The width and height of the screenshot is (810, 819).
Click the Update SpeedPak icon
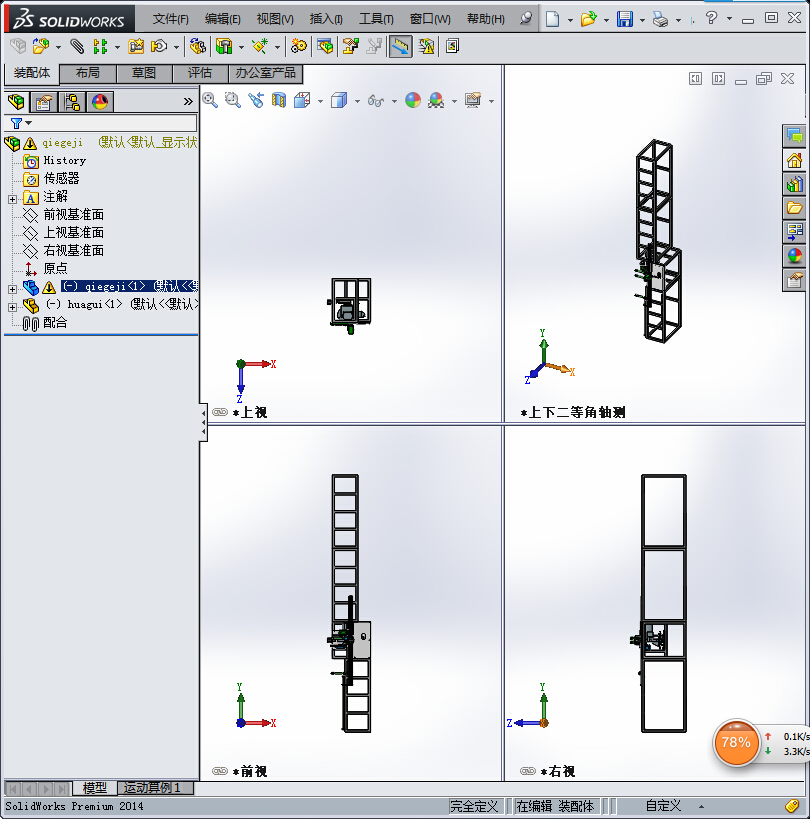click(x=426, y=46)
